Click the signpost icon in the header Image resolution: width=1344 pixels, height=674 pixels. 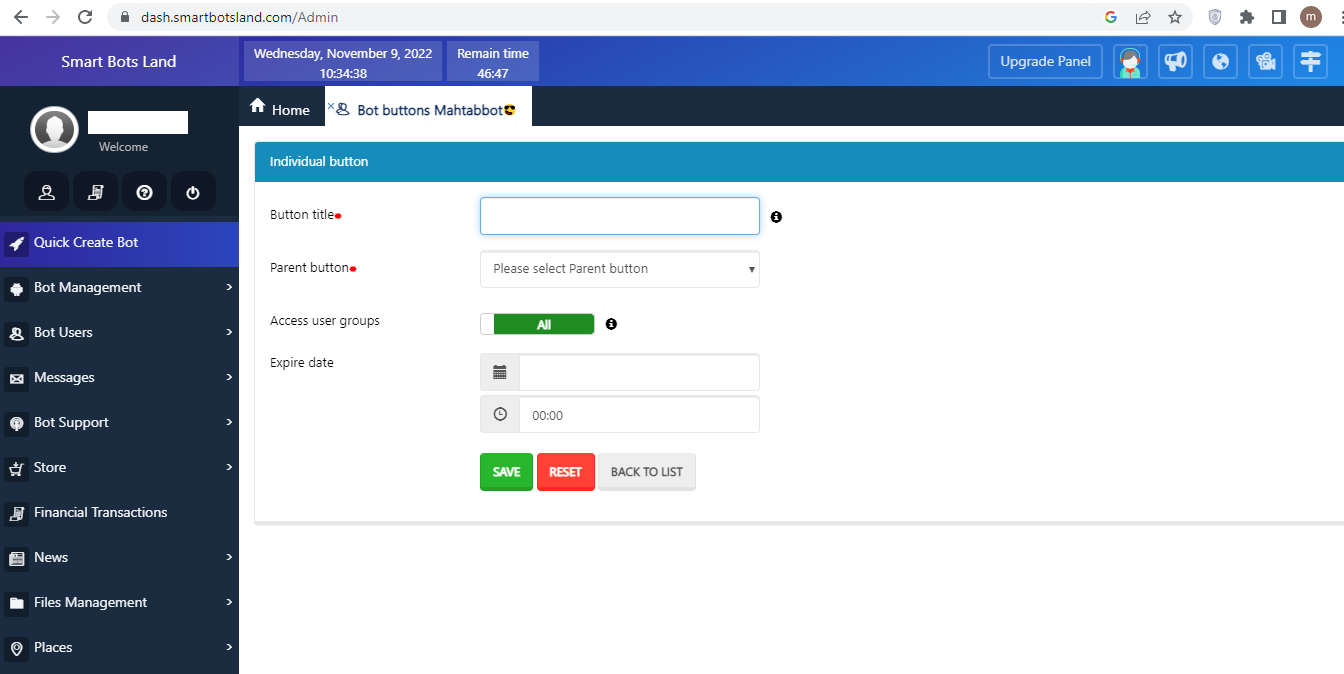[x=1310, y=61]
